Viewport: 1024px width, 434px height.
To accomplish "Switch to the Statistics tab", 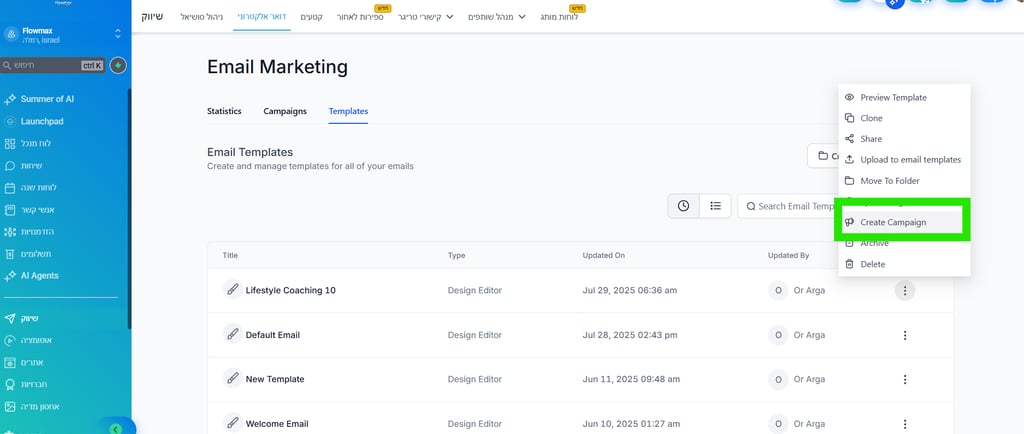I will 224,112.
